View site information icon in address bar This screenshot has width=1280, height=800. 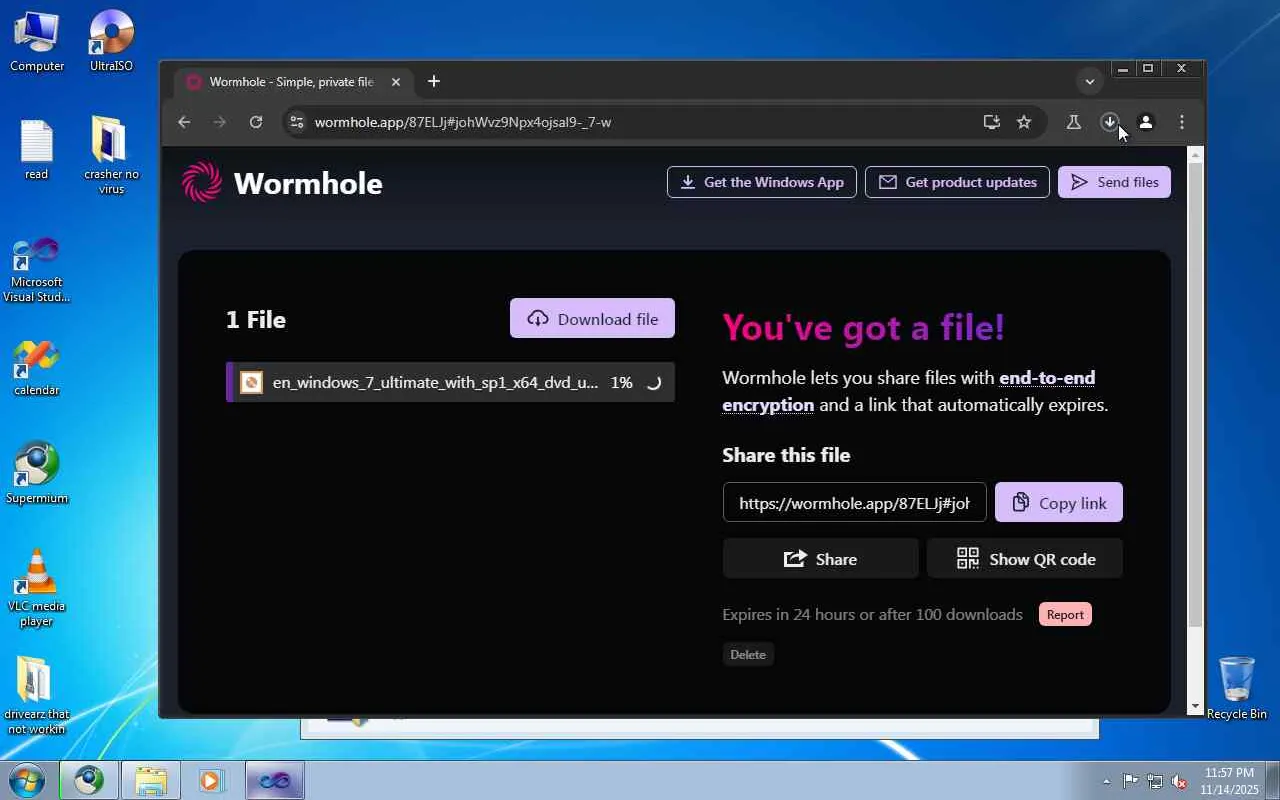(x=296, y=122)
